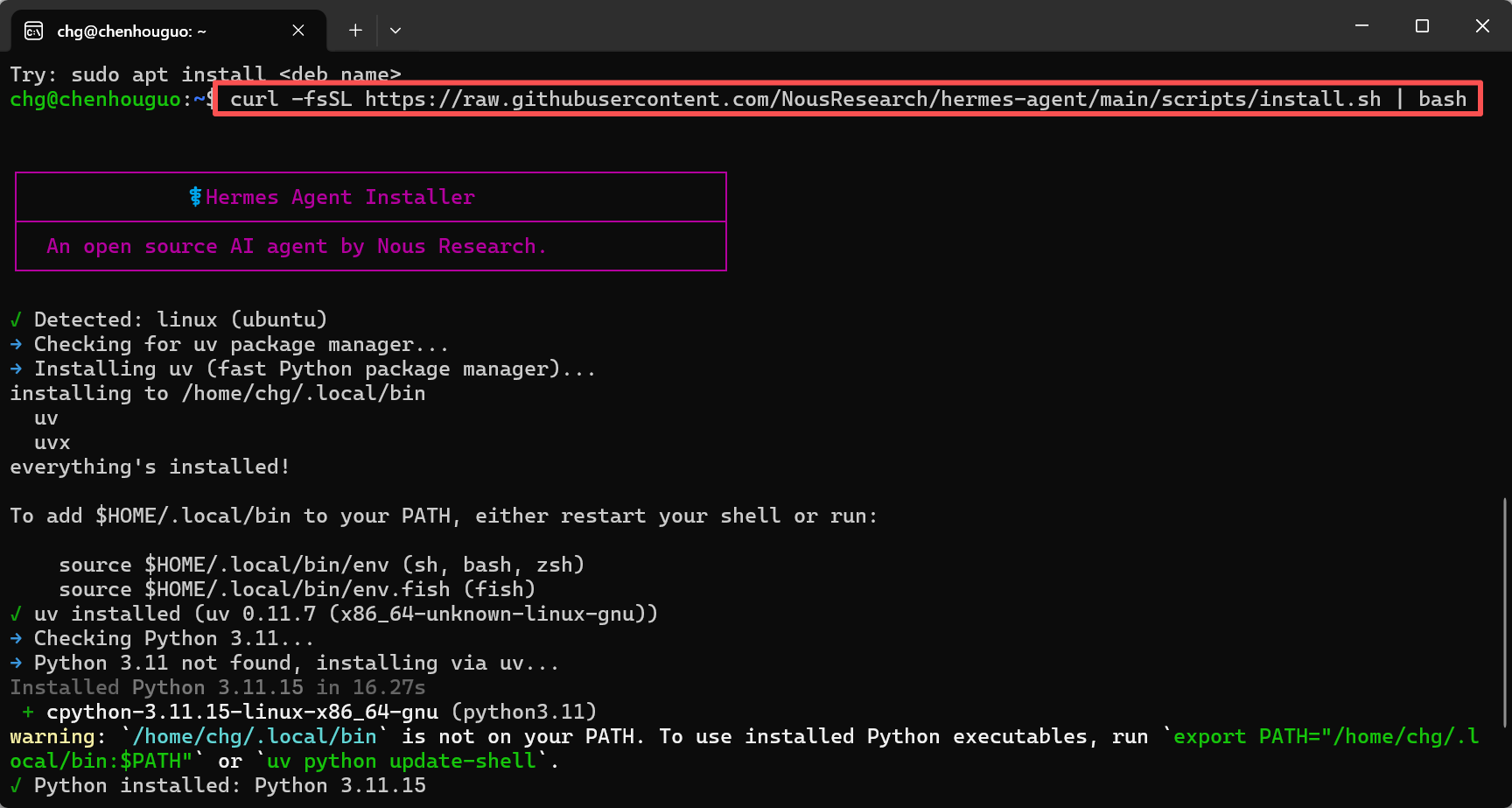Click the green 'chg@chenhouguo' prompt
This screenshot has height=808, width=1512.
(95, 99)
